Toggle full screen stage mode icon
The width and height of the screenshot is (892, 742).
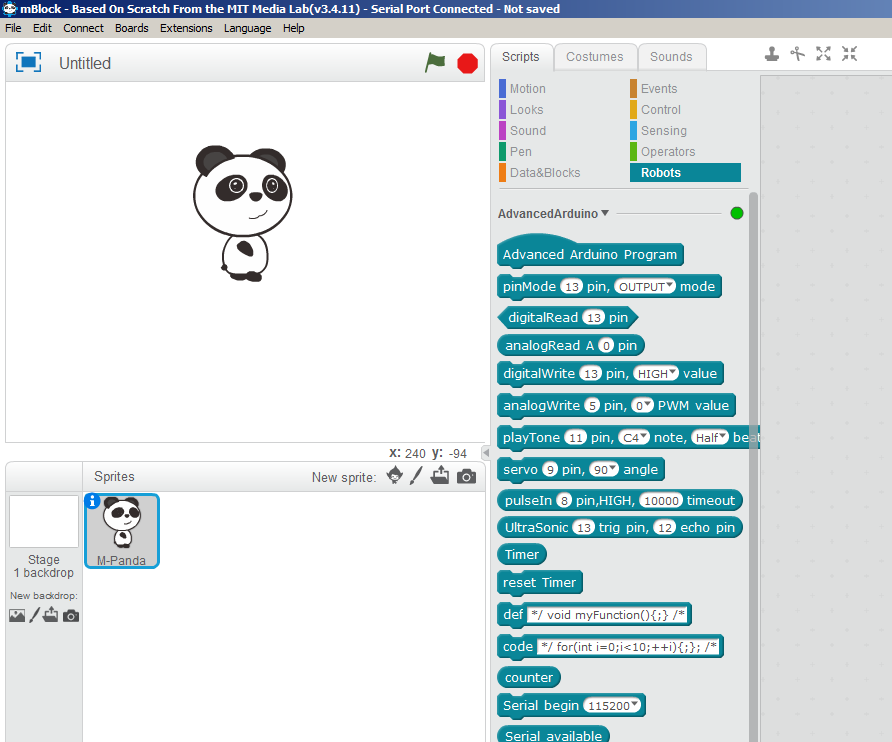point(28,63)
